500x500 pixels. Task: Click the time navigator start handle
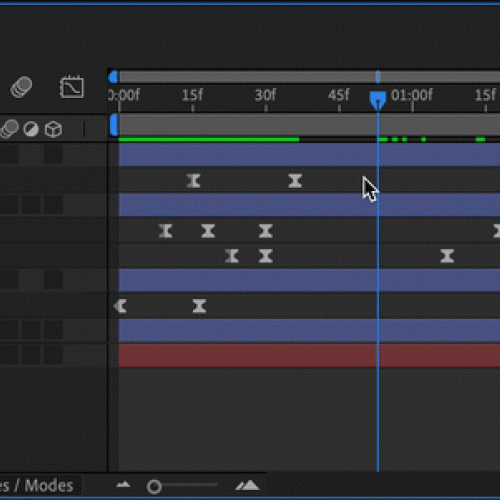coord(113,77)
